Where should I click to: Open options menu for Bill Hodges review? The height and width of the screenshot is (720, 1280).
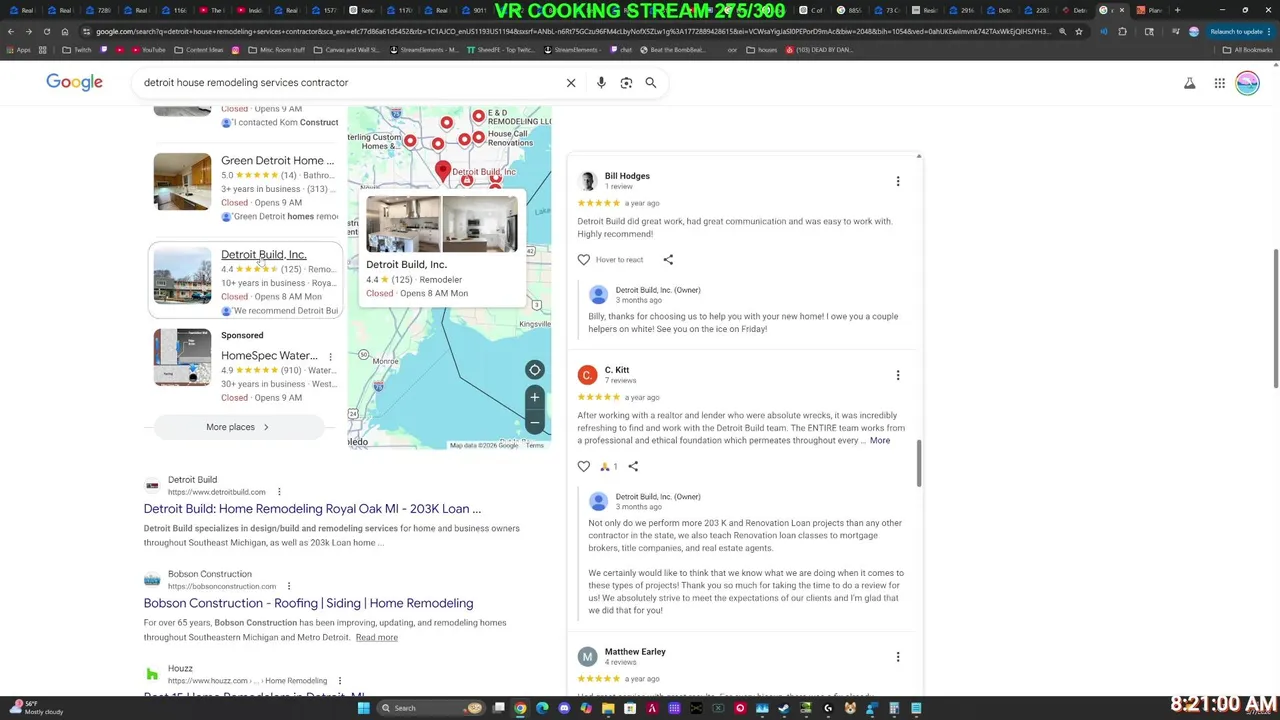898,181
